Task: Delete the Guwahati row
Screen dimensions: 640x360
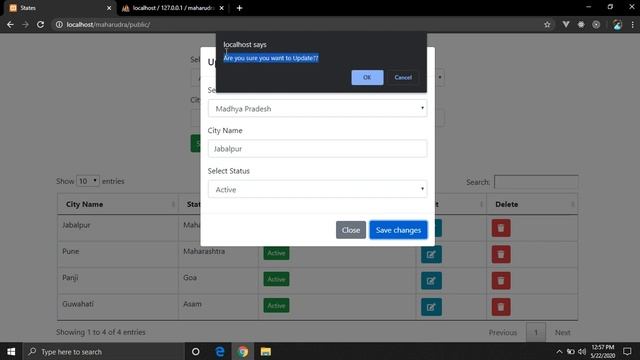Action: (501, 307)
